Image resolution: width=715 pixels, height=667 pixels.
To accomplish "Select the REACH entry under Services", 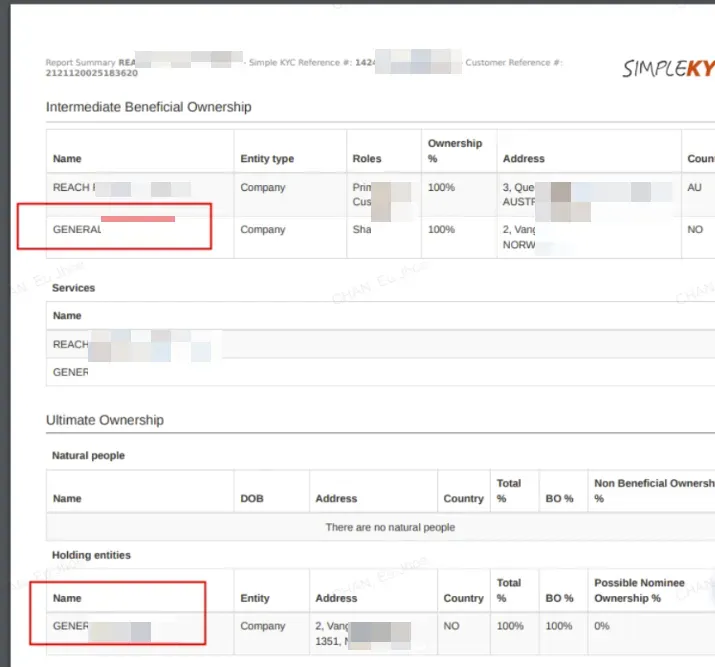I will [x=71, y=344].
